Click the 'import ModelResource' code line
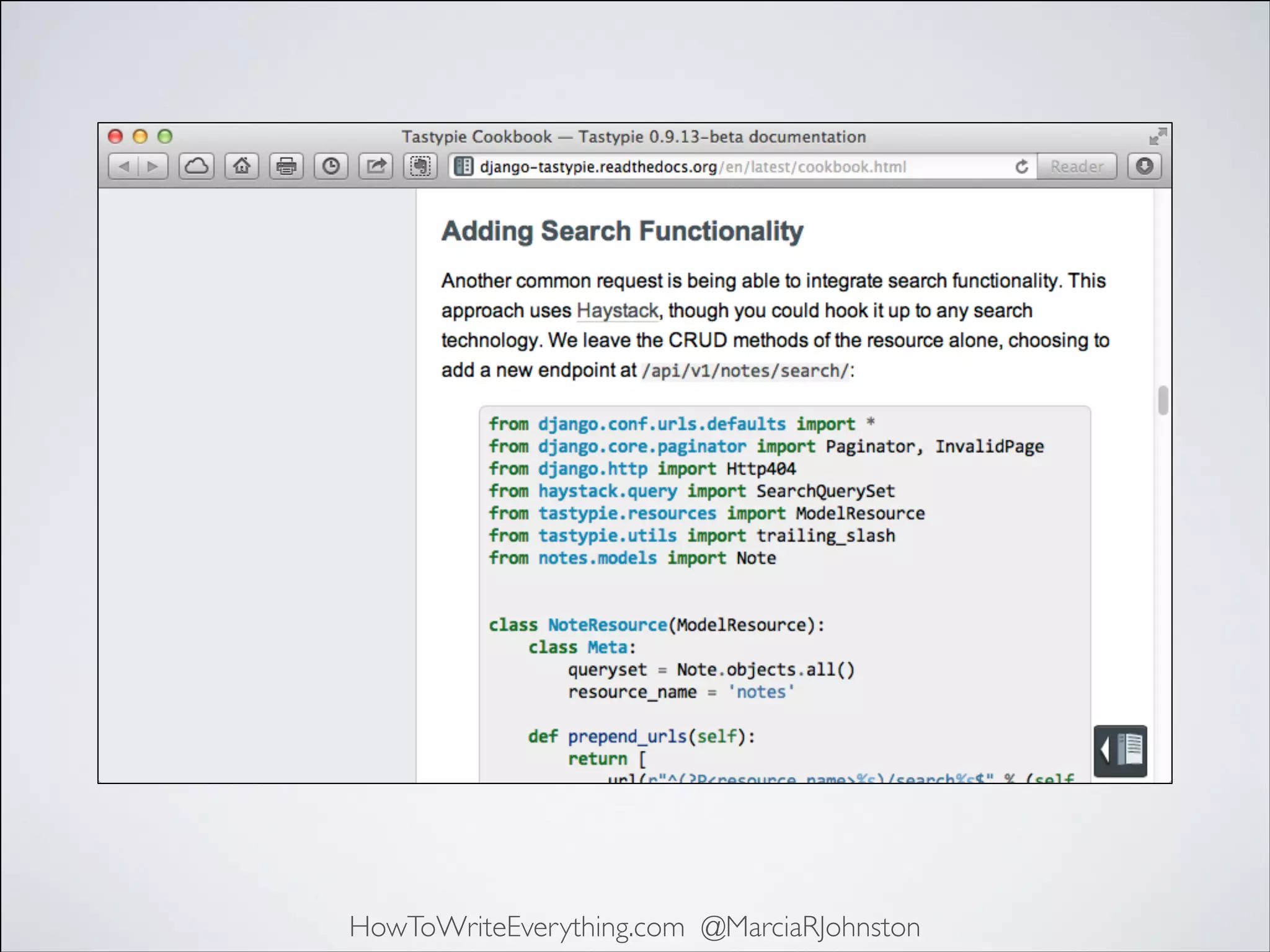The width and height of the screenshot is (1270, 952). [707, 513]
